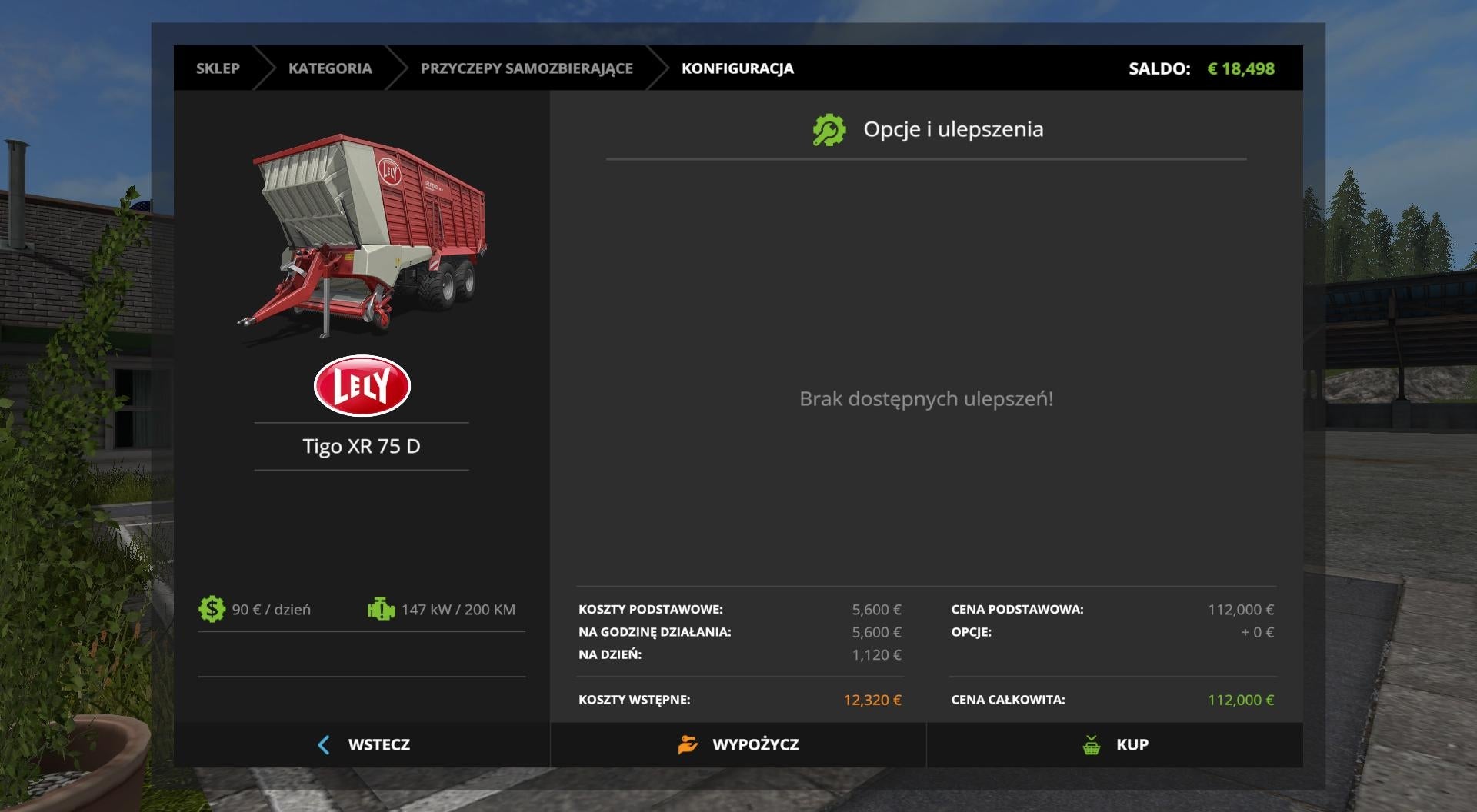The width and height of the screenshot is (1477, 812).
Task: Click the orange 12,320 € value
Action: point(872,700)
